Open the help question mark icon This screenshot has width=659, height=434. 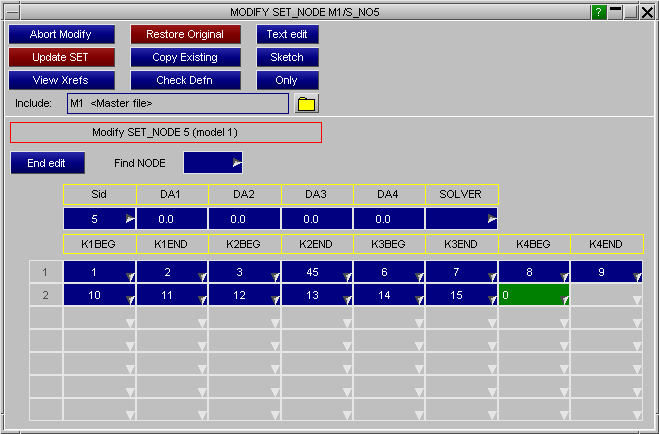[x=598, y=12]
